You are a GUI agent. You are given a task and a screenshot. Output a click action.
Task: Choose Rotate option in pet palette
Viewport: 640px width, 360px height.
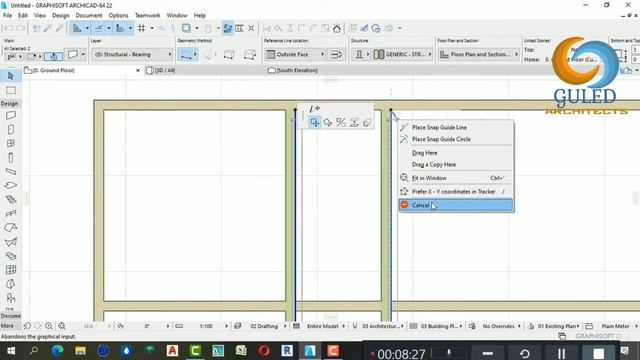coord(327,122)
